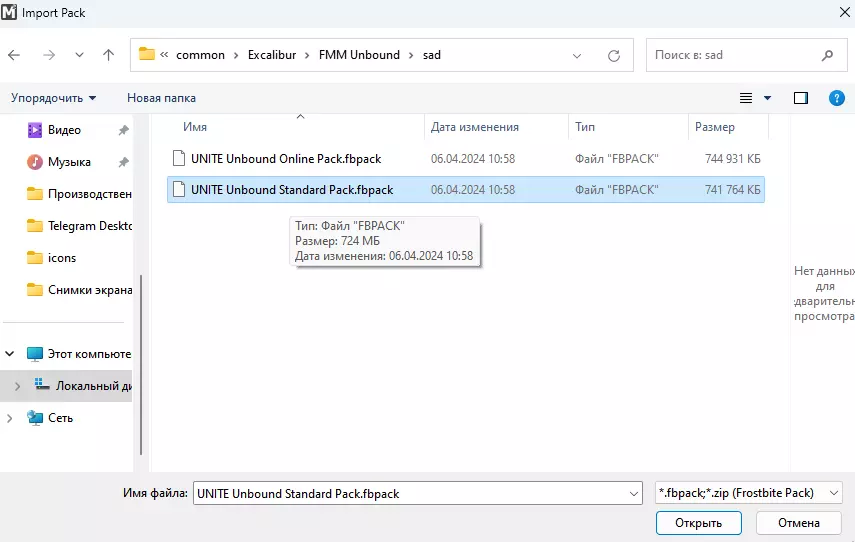Click the pin icon next to Музыка

pos(124,162)
